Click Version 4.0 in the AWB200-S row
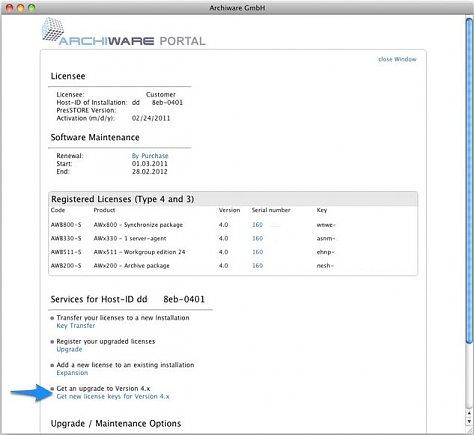 coord(224,266)
